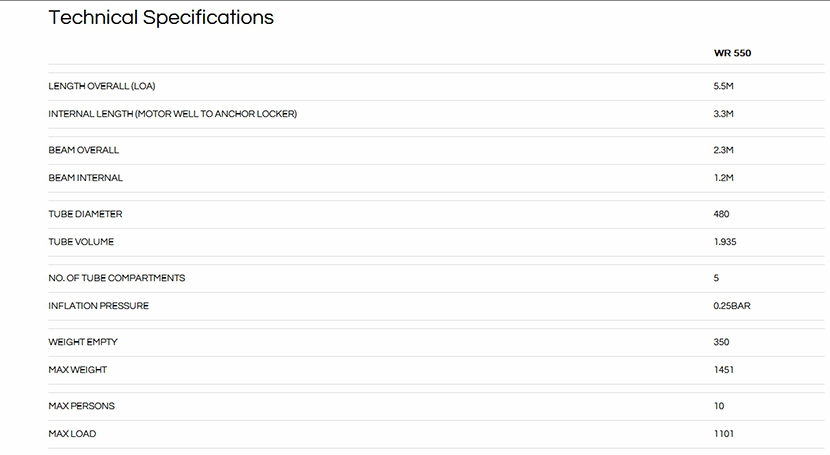Click the 480 tube diameter value

[x=722, y=214]
